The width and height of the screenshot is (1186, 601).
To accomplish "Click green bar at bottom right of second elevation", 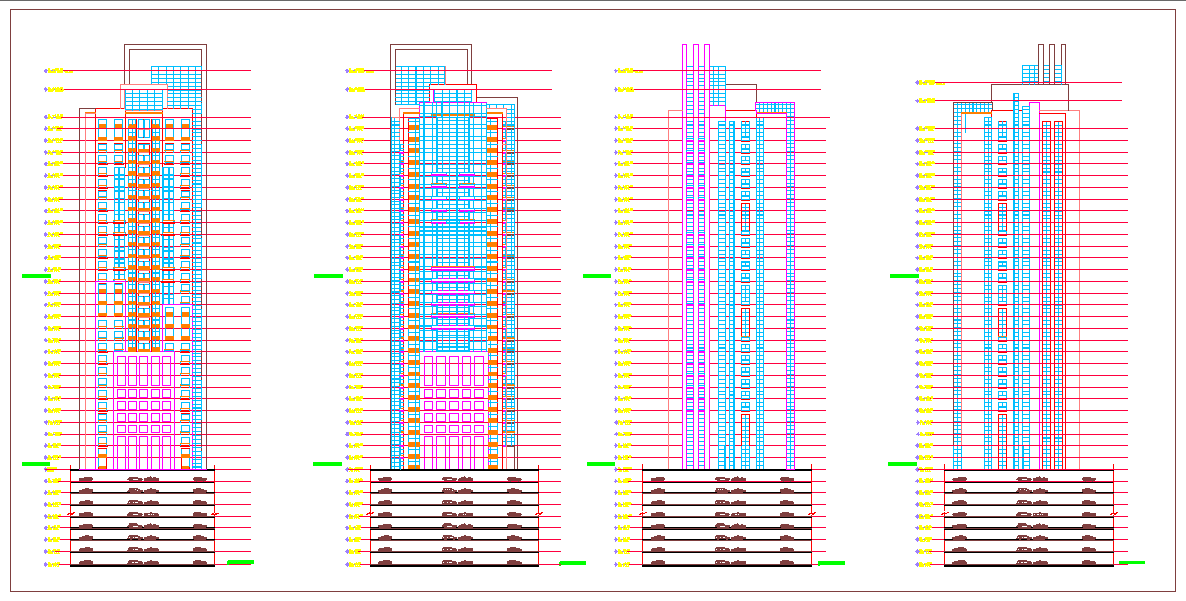I will [x=573, y=563].
